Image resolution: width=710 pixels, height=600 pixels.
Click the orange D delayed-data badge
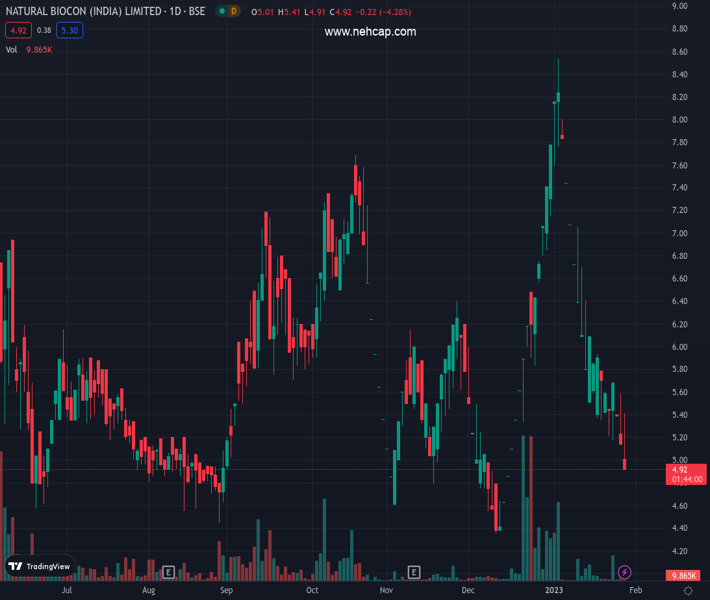click(x=233, y=11)
